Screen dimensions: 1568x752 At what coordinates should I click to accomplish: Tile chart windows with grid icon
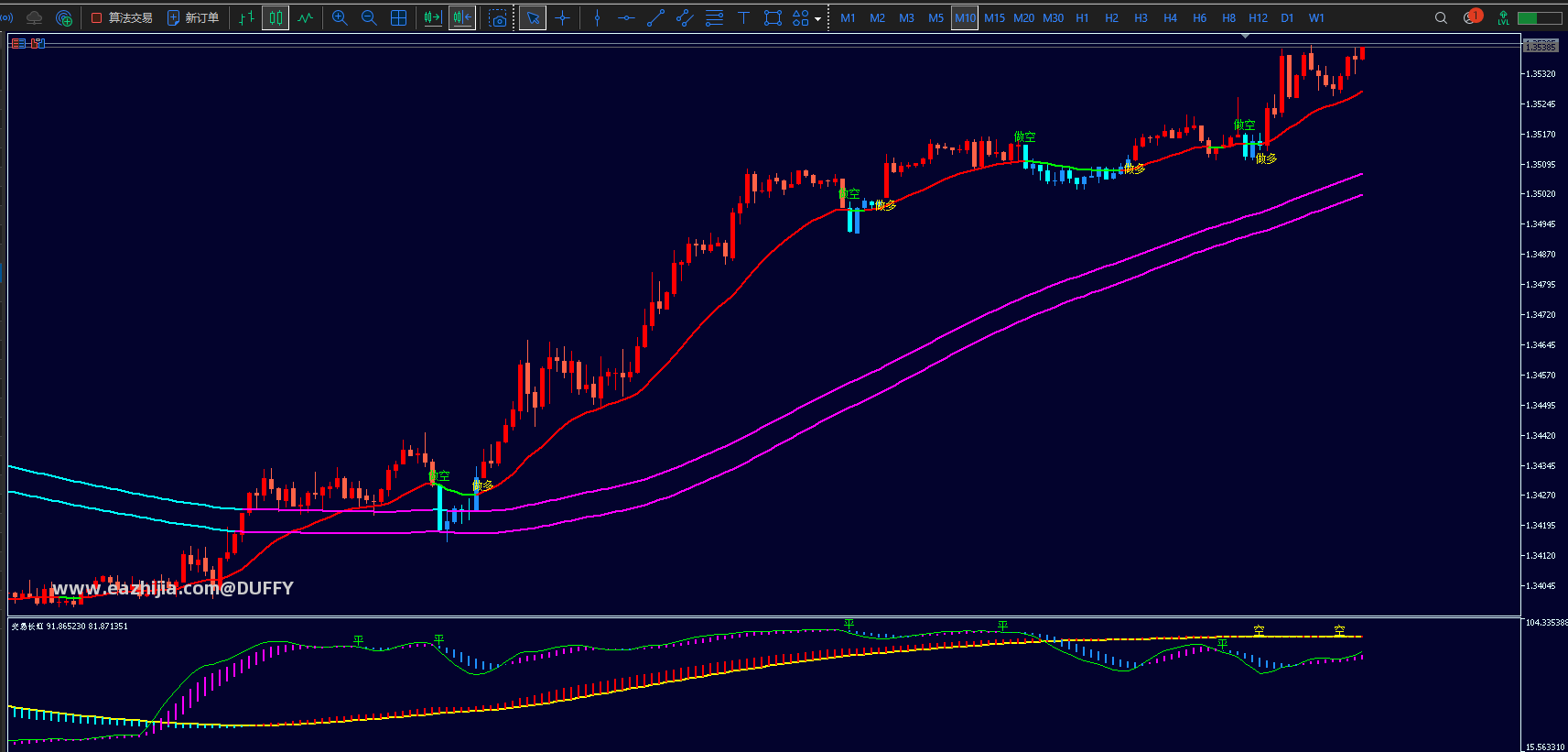pyautogui.click(x=398, y=17)
